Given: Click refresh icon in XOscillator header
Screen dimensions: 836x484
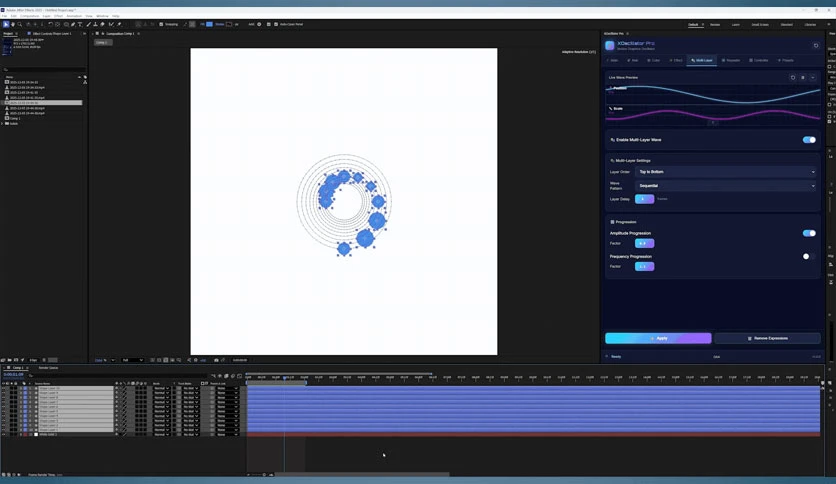Looking at the screenshot, I should (816, 46).
